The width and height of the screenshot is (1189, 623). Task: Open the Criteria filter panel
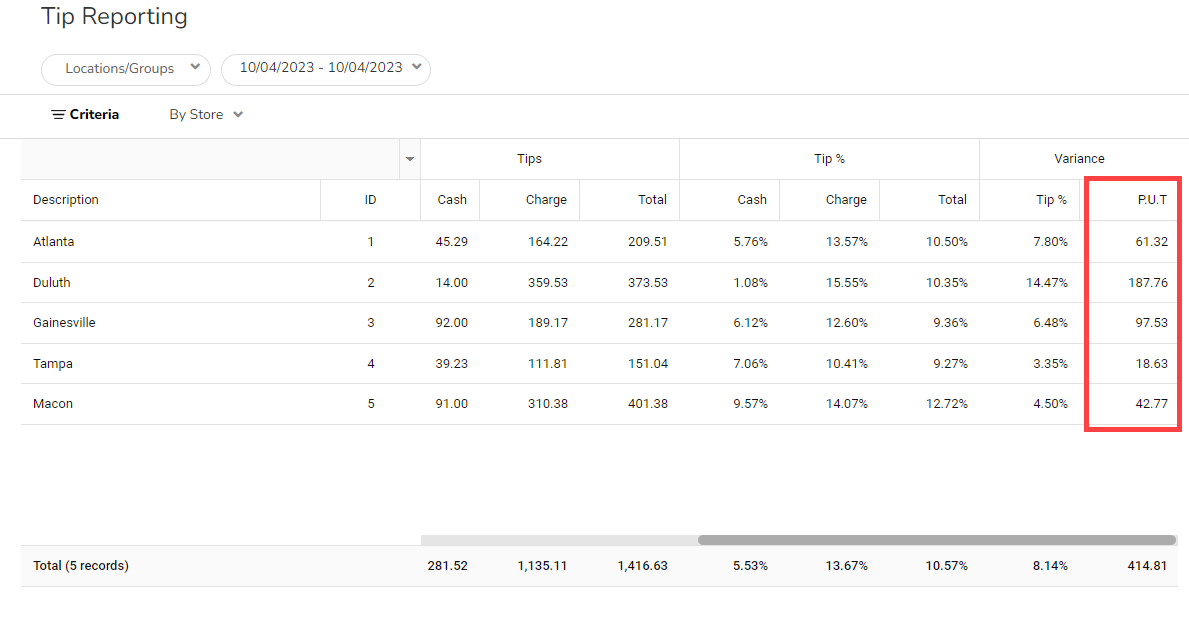coord(85,115)
